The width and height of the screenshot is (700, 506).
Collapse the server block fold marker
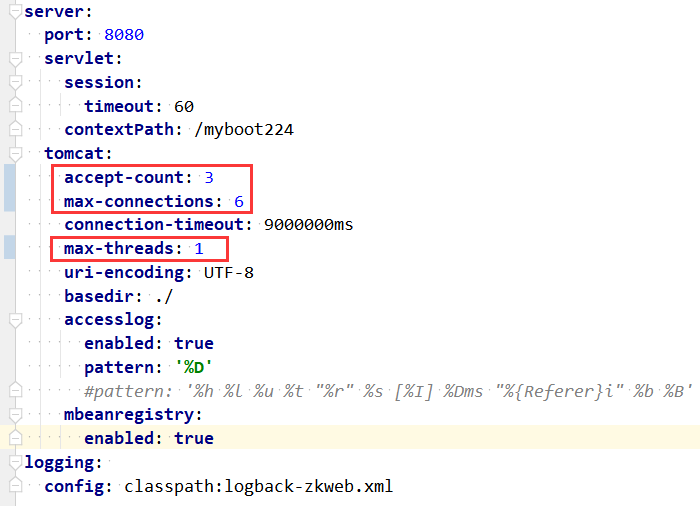(x=15, y=11)
